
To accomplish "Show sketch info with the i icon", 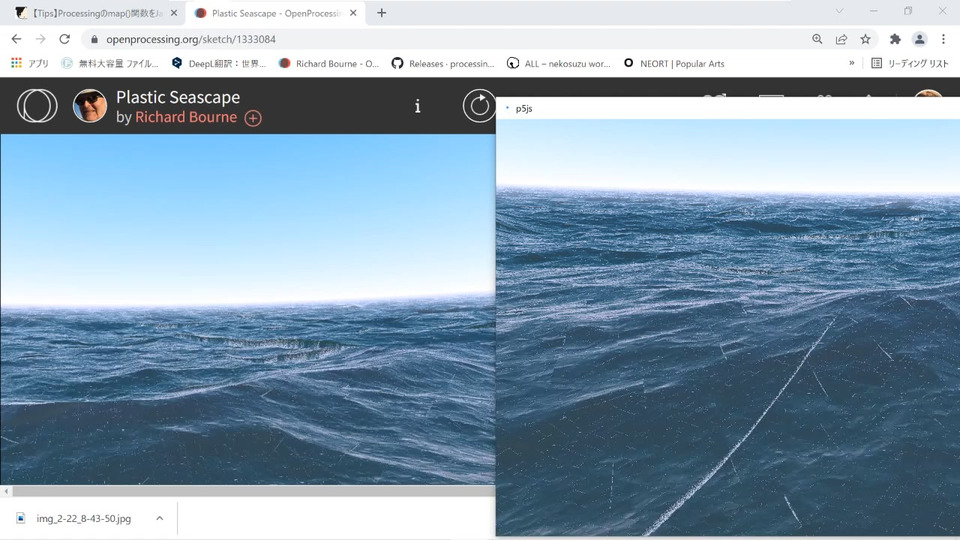I will (418, 107).
